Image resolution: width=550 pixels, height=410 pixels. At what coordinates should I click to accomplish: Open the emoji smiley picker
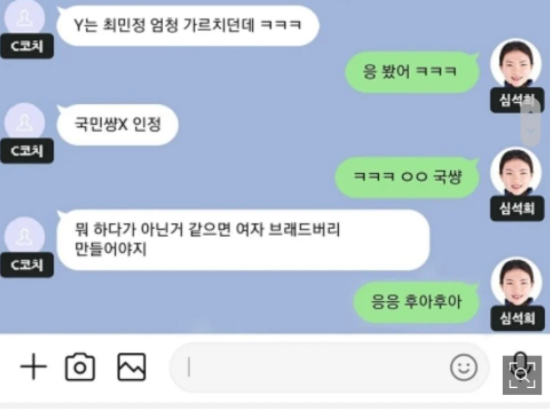point(463,367)
